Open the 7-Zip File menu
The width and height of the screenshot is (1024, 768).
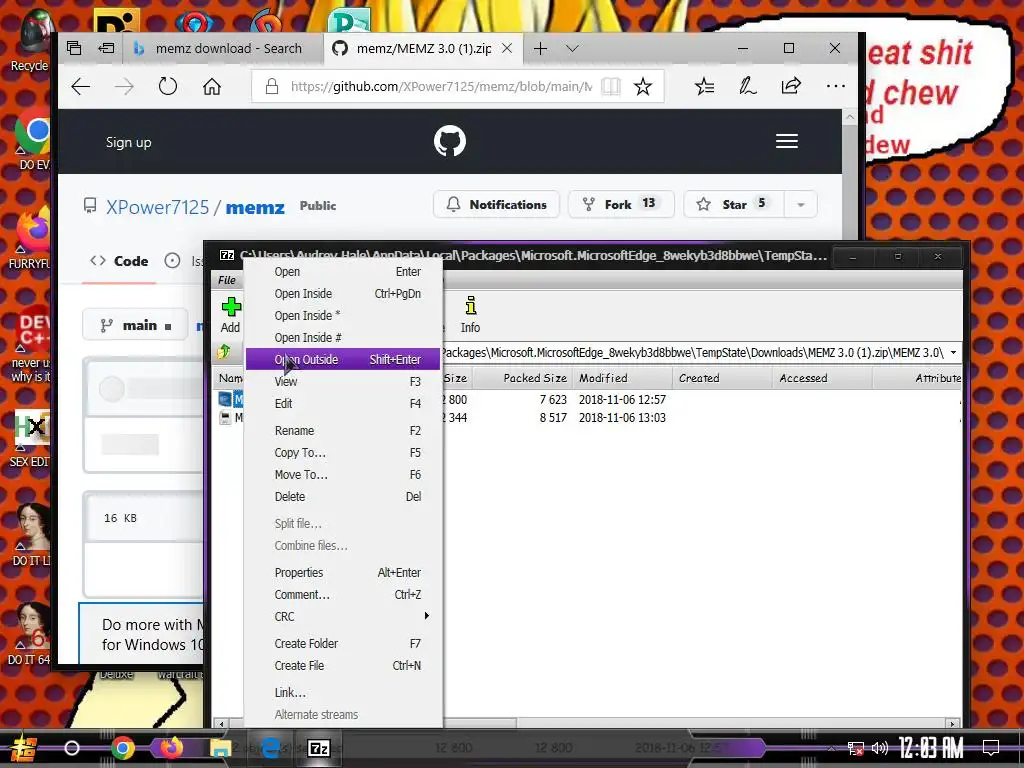227,280
